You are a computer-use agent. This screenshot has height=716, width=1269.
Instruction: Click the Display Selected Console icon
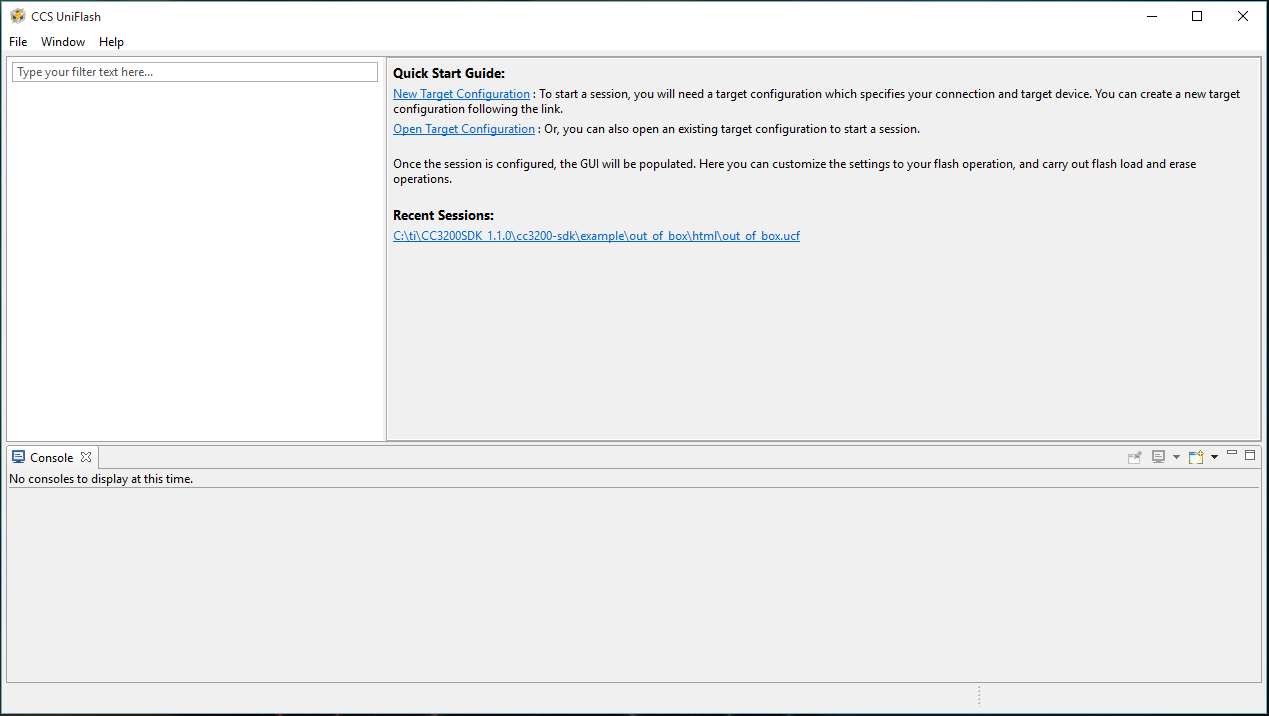[1158, 457]
